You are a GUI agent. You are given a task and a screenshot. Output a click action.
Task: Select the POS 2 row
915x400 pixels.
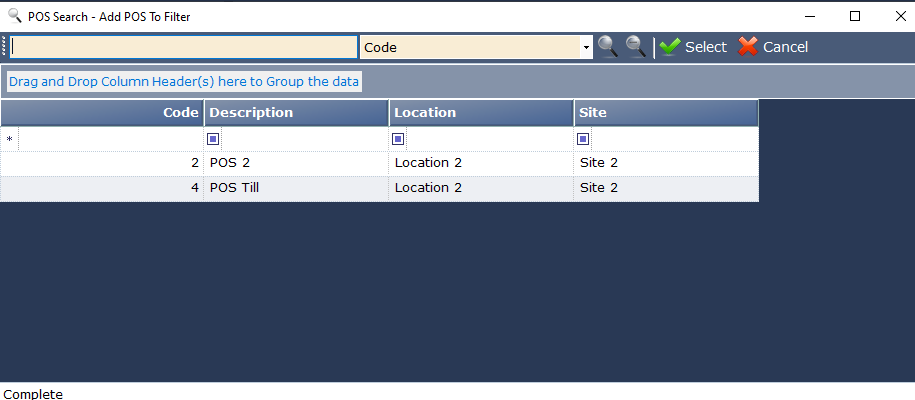point(379,163)
